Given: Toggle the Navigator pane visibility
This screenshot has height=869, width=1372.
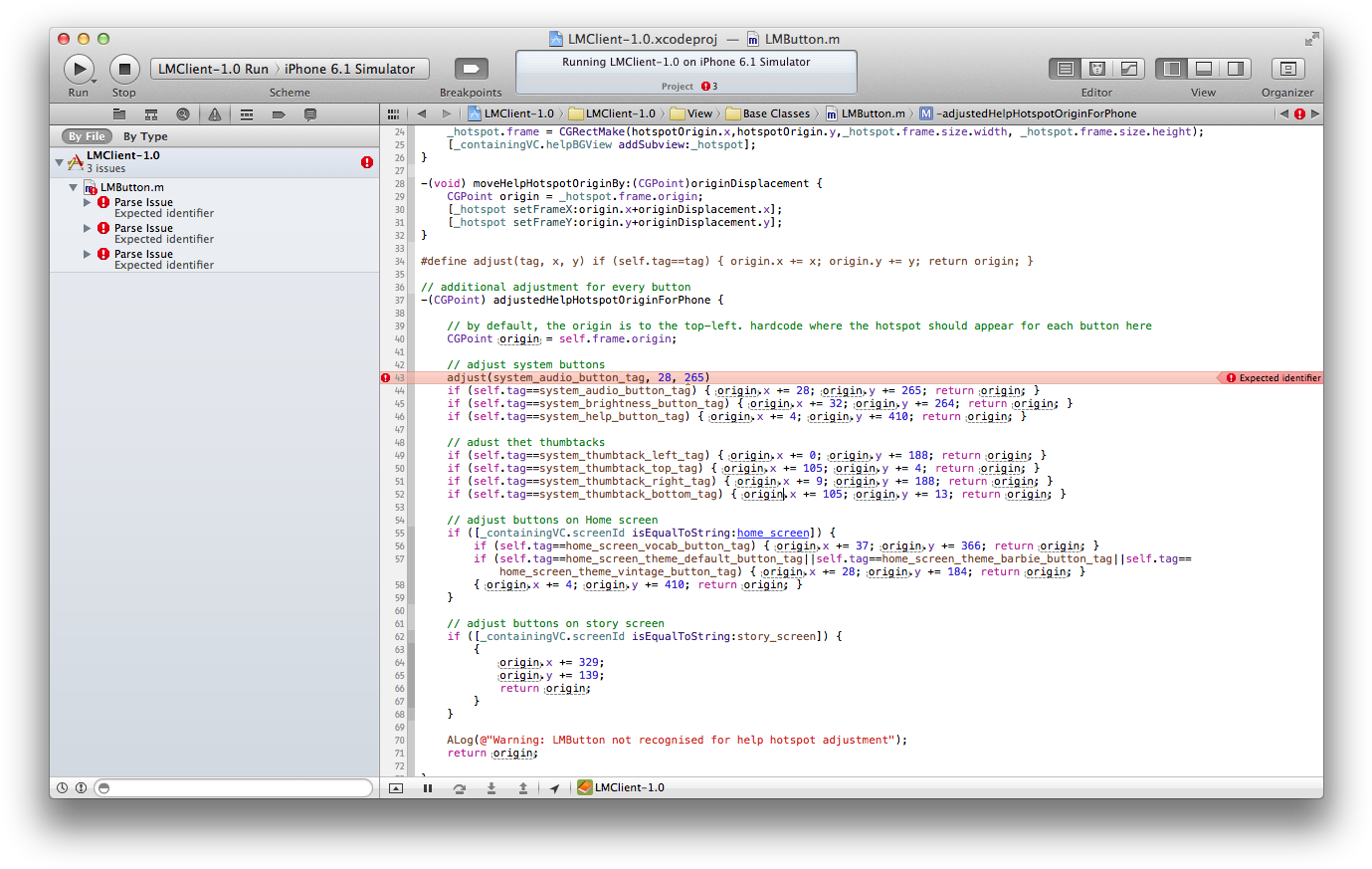Looking at the screenshot, I should point(1172,69).
